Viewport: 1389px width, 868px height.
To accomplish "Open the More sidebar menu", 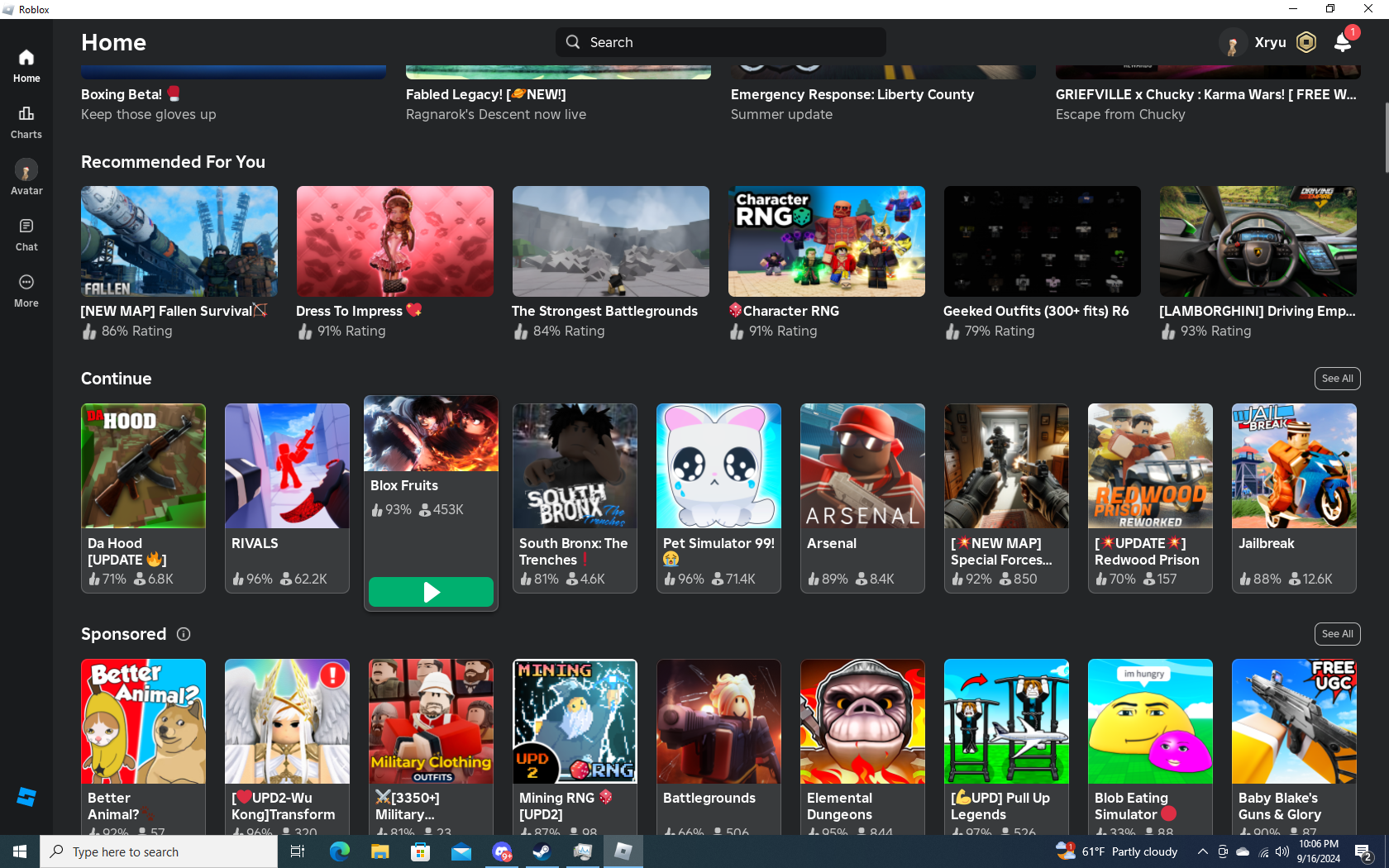I will pos(26,290).
